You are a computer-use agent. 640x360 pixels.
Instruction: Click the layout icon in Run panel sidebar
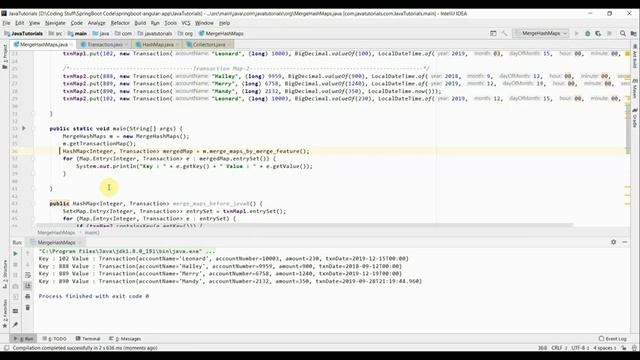(16, 311)
